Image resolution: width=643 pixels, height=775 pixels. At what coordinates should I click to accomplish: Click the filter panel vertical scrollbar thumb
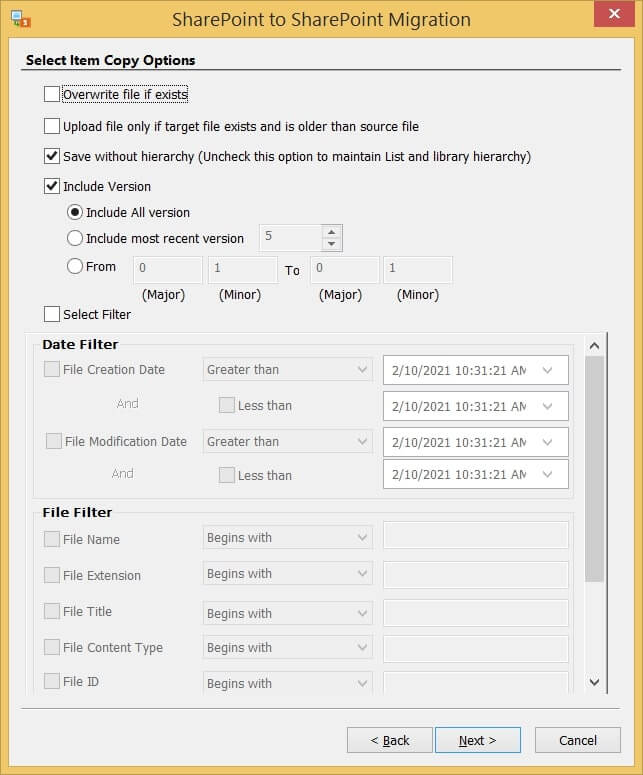click(594, 469)
